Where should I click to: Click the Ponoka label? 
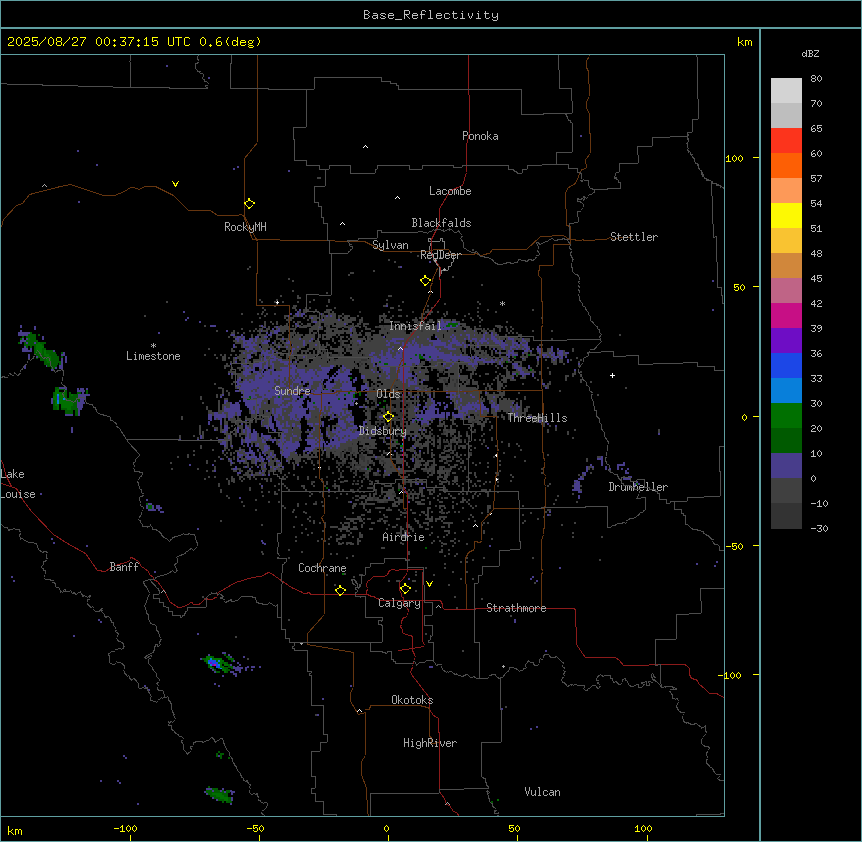tap(480, 136)
